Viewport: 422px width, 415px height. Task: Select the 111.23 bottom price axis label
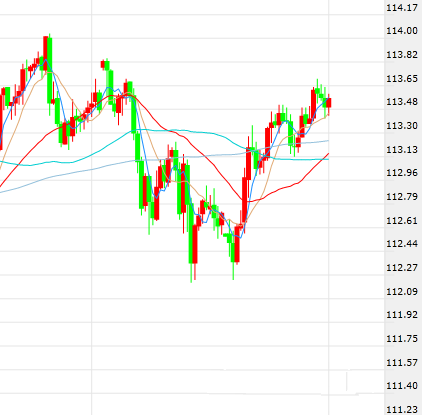tap(402, 410)
